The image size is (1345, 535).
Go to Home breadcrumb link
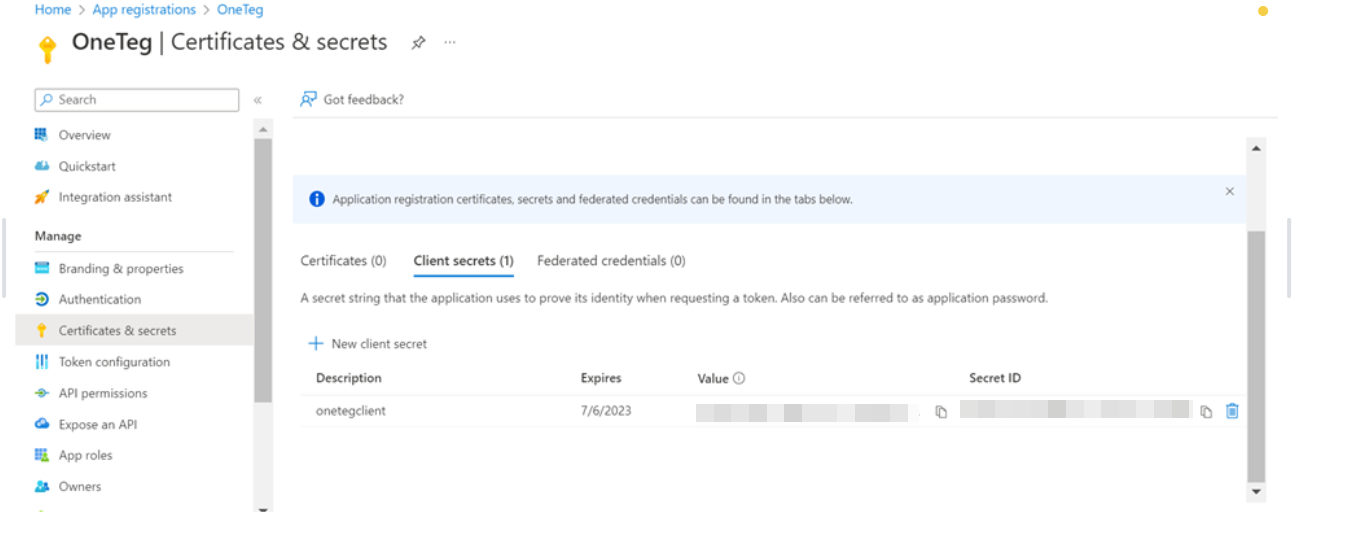click(x=53, y=10)
